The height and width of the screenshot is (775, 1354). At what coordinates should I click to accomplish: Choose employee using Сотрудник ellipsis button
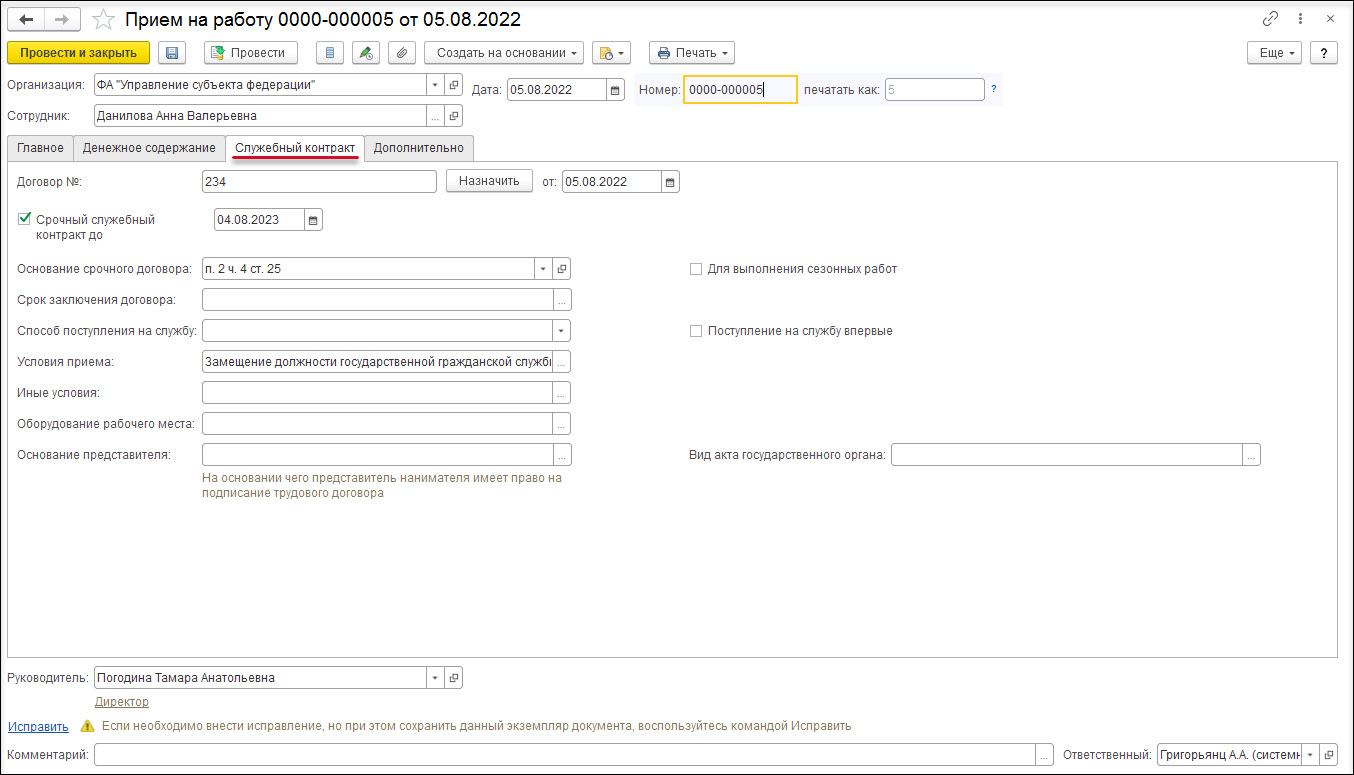tap(435, 116)
